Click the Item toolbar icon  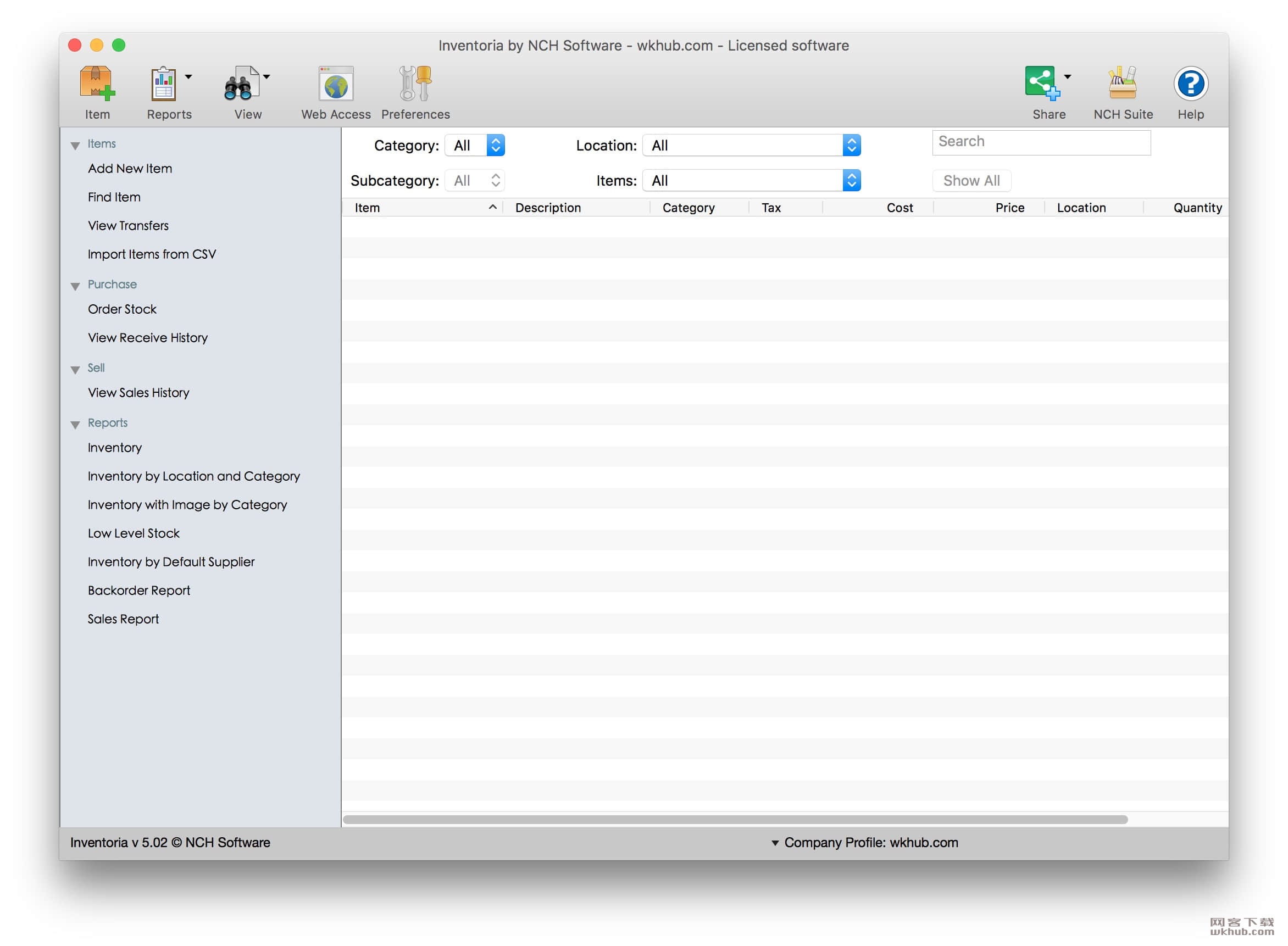click(97, 84)
